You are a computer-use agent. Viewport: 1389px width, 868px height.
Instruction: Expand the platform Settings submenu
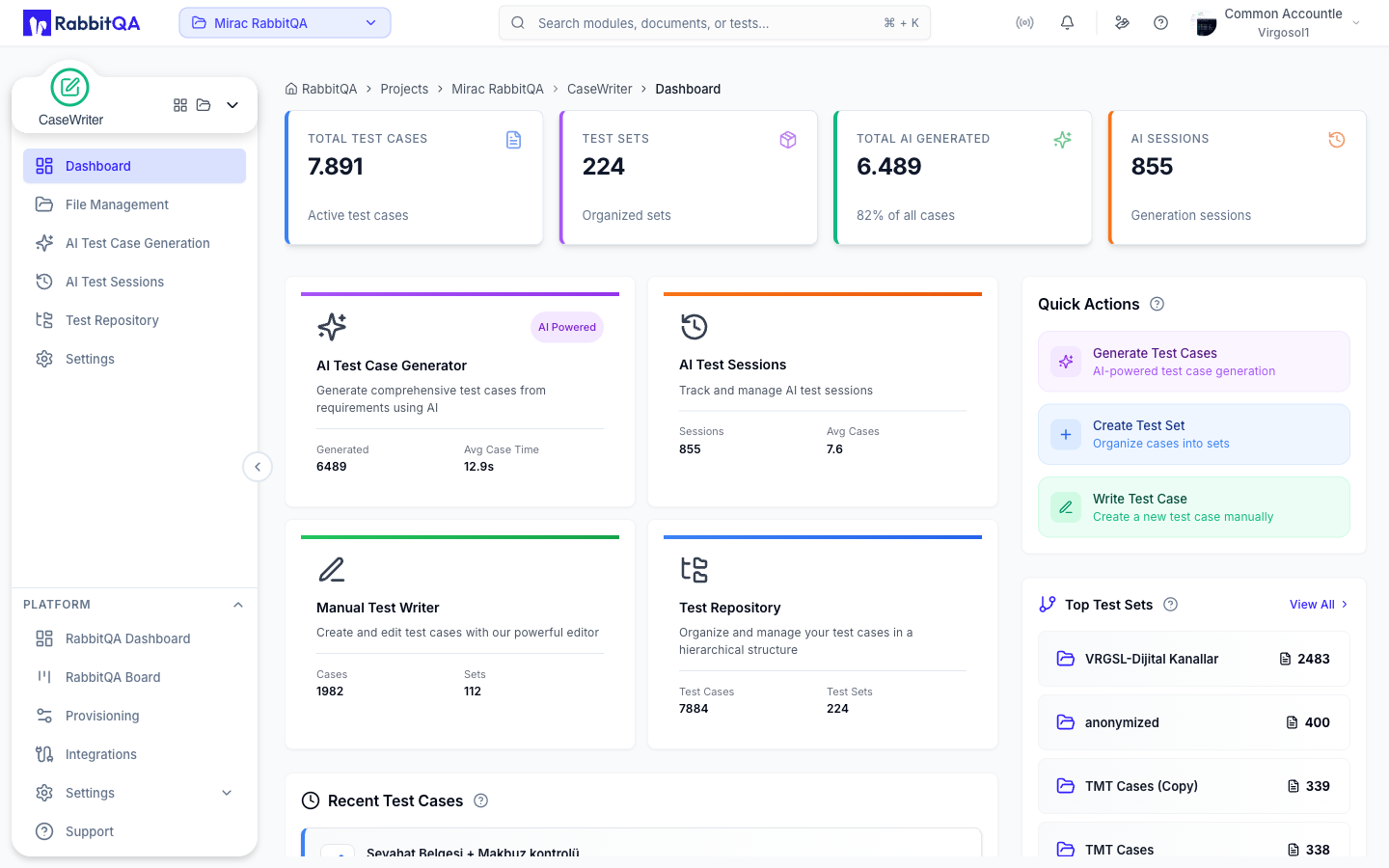point(227,793)
